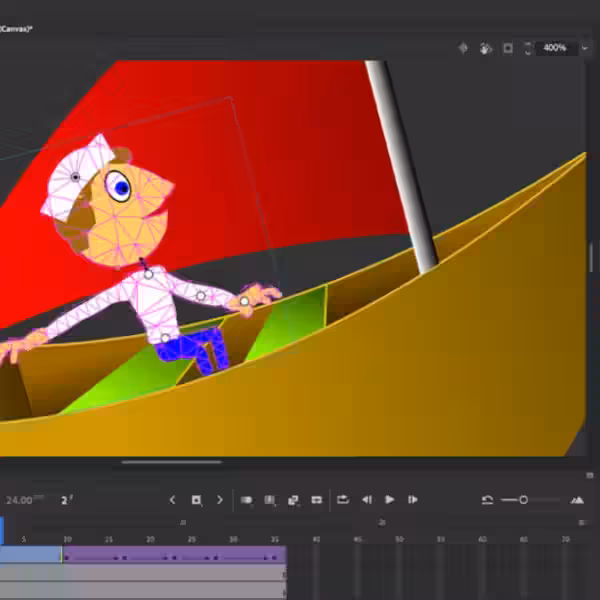The image size is (600, 600).
Task: Click the create tween icon
Action: pos(293,500)
